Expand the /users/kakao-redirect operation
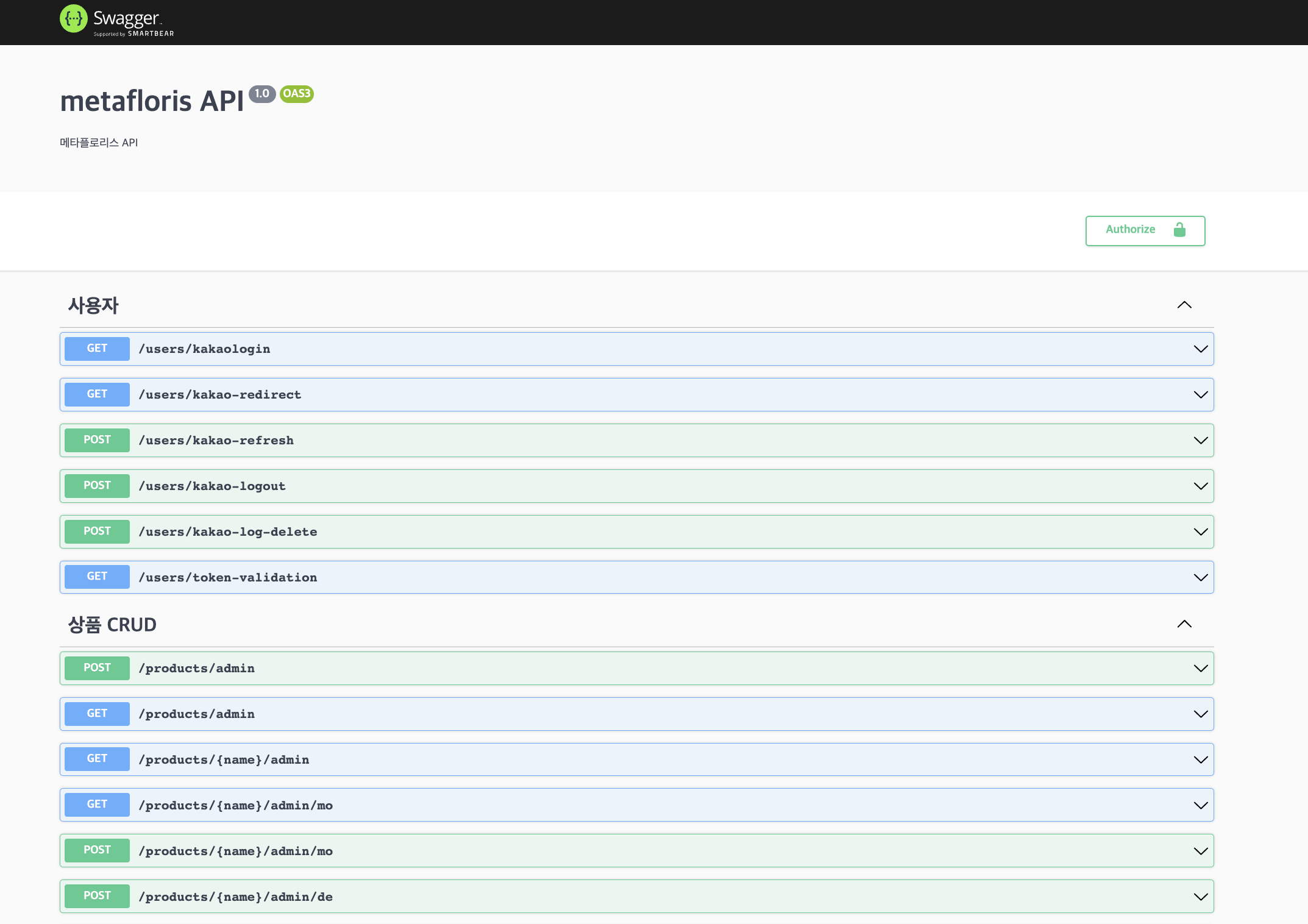This screenshot has height=924, width=1308. tap(1200, 394)
